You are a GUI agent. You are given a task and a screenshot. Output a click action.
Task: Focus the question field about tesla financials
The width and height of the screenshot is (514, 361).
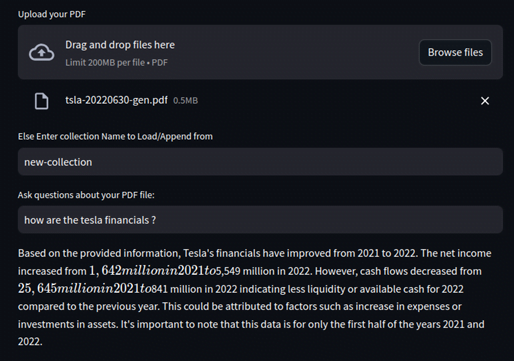[x=260, y=220]
